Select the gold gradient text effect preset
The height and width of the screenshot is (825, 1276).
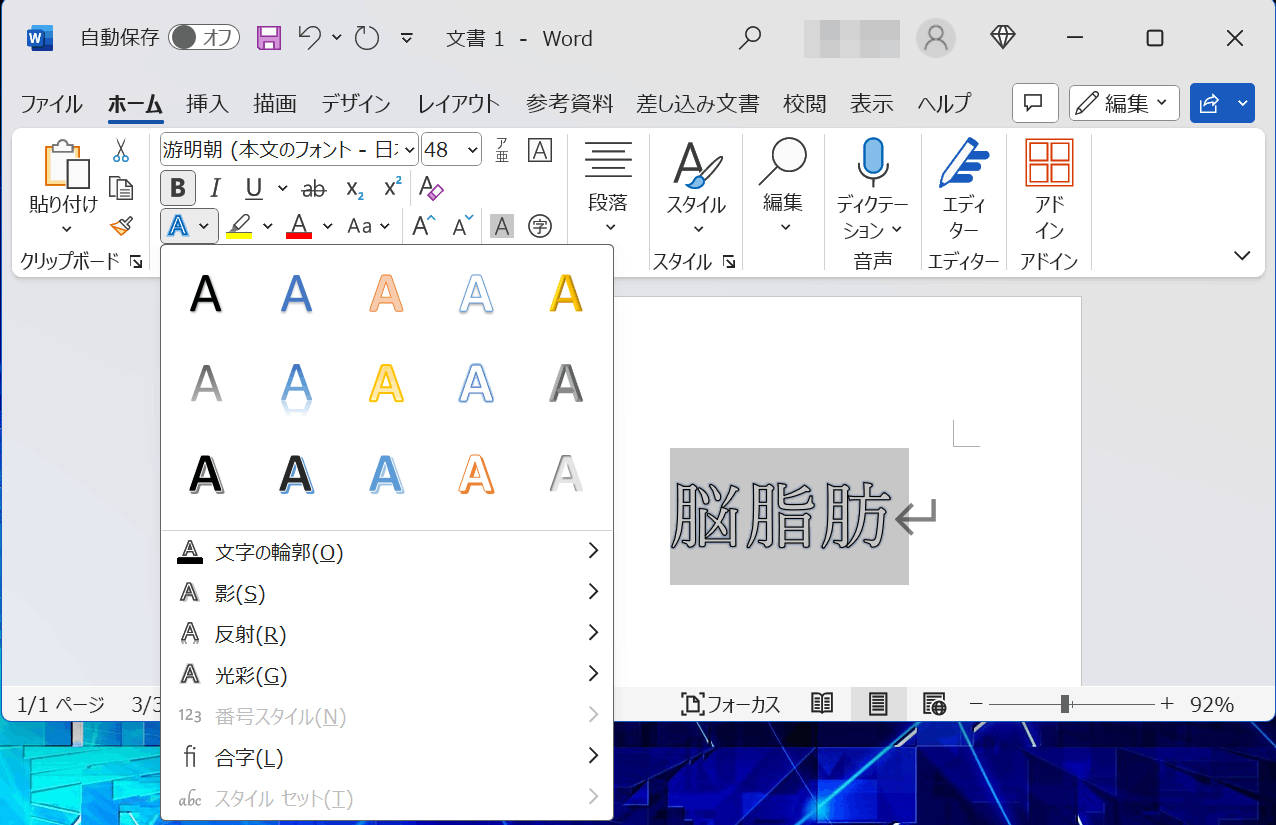pyautogui.click(x=566, y=294)
